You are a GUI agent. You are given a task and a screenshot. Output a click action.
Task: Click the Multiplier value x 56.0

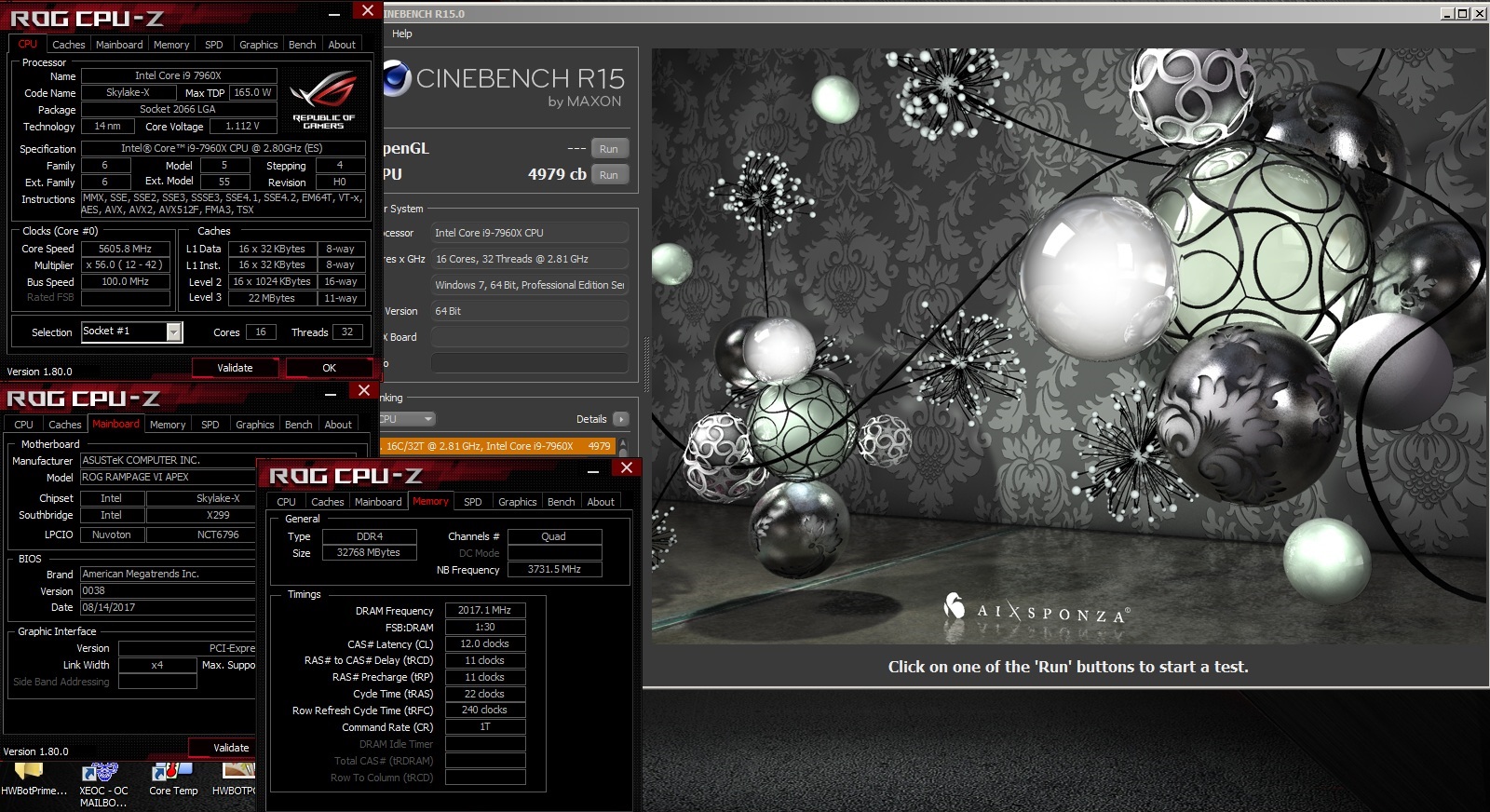pos(126,265)
